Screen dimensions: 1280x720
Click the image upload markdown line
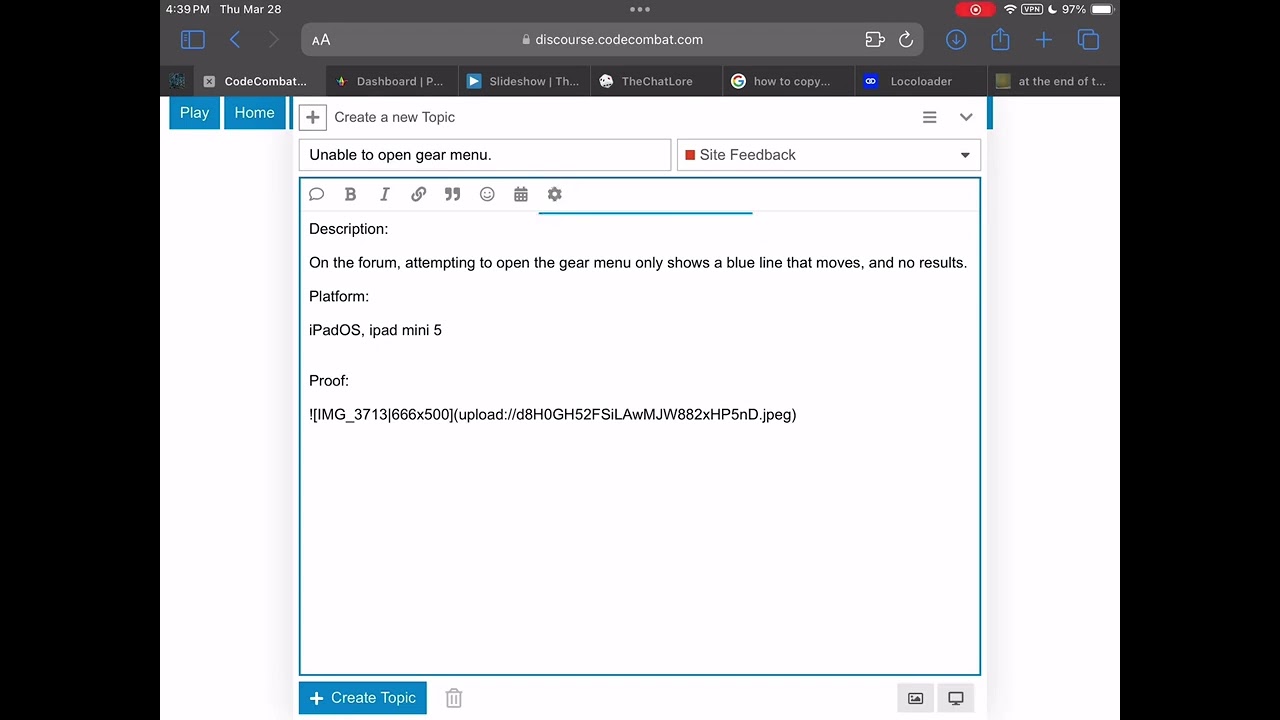coord(553,414)
